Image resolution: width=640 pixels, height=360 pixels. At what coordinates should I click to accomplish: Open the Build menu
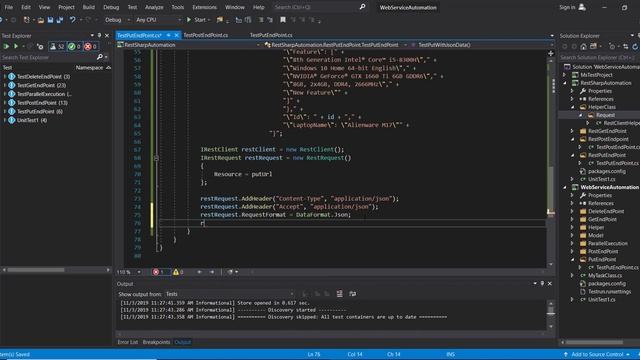coord(89,7)
